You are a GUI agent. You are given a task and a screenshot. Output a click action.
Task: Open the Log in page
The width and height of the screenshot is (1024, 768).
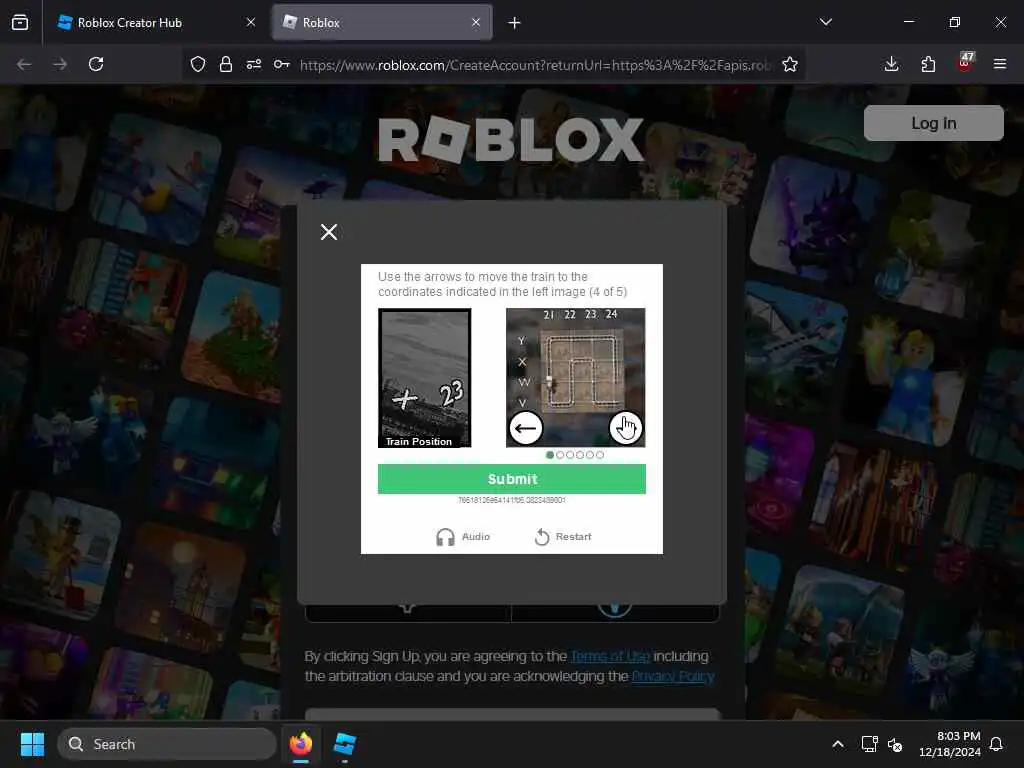[933, 123]
